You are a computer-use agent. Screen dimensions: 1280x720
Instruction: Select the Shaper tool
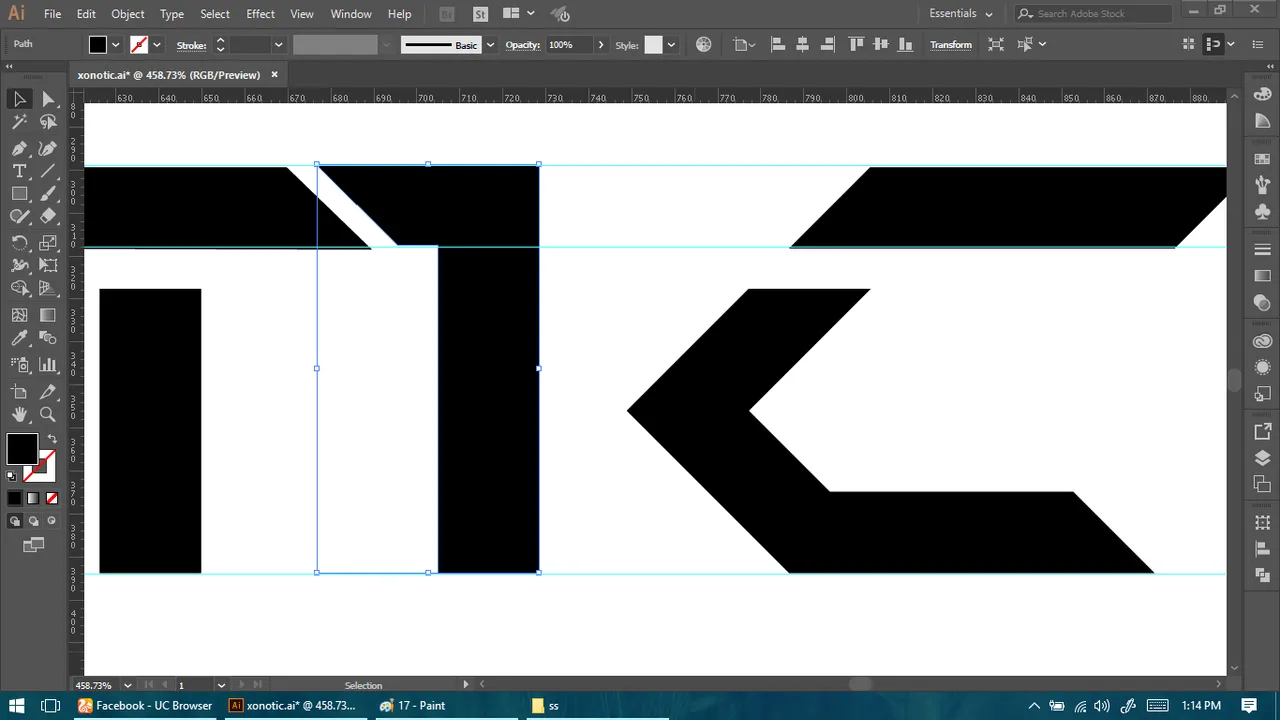pyautogui.click(x=19, y=217)
